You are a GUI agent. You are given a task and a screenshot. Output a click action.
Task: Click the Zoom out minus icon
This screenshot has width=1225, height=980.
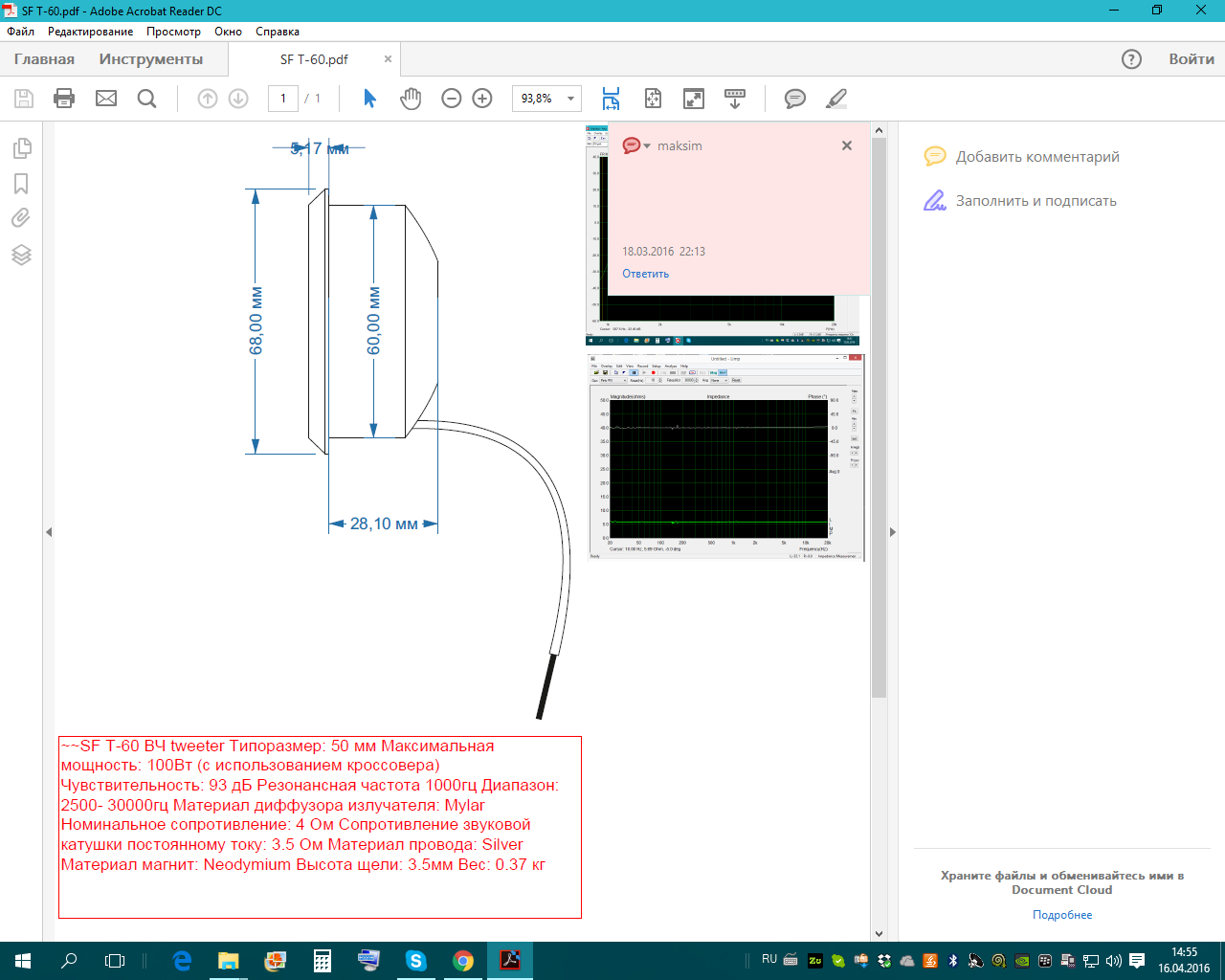coord(452,99)
